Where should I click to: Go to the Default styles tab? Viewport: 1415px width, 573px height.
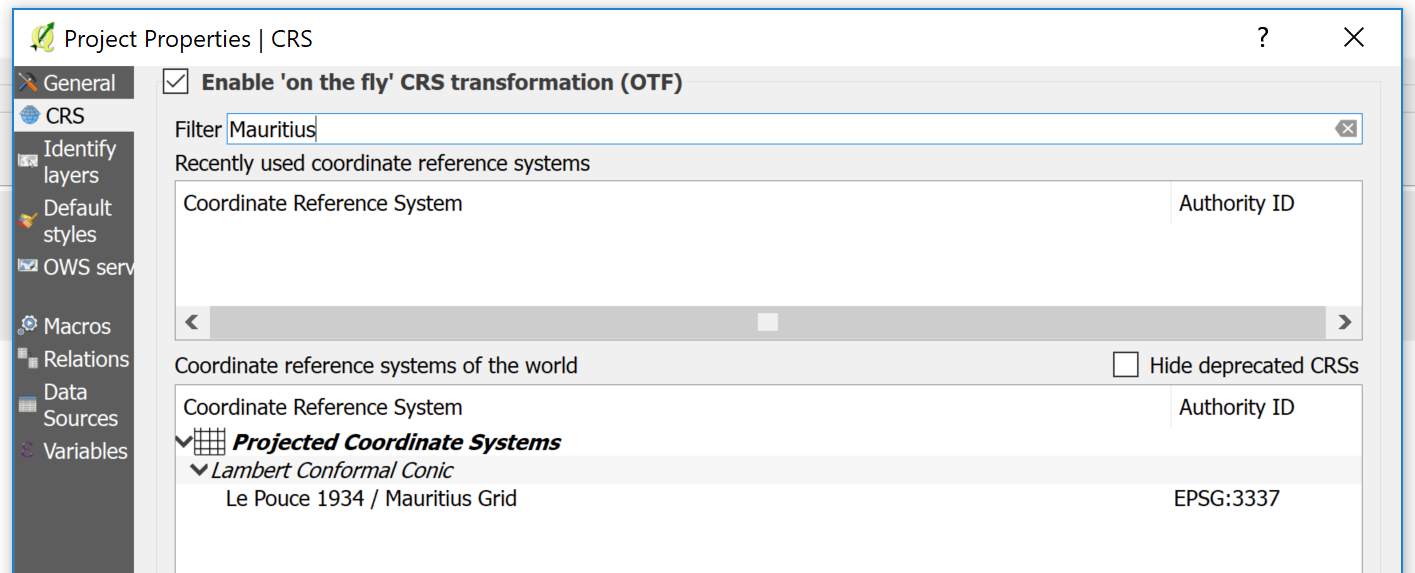74,221
